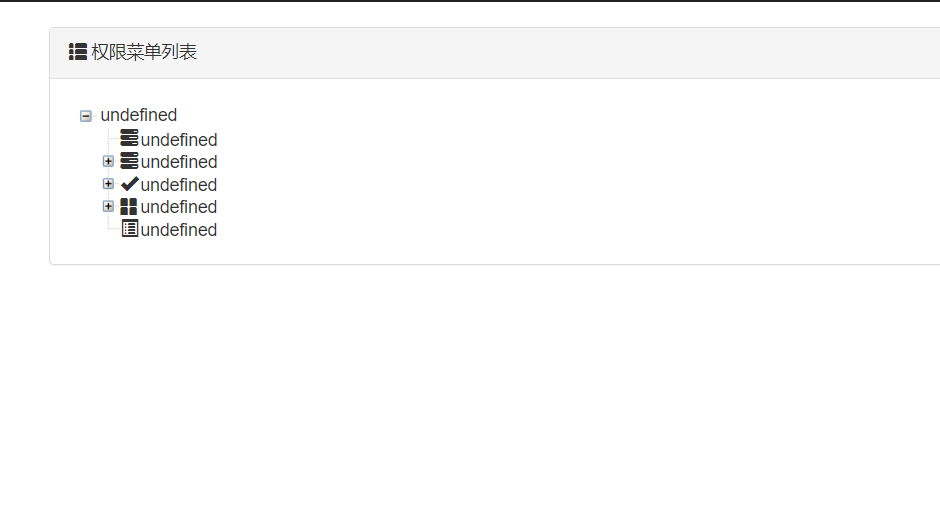940x511 pixels.
Task: Expand the node with second server-stack icon
Action: click(x=108, y=161)
